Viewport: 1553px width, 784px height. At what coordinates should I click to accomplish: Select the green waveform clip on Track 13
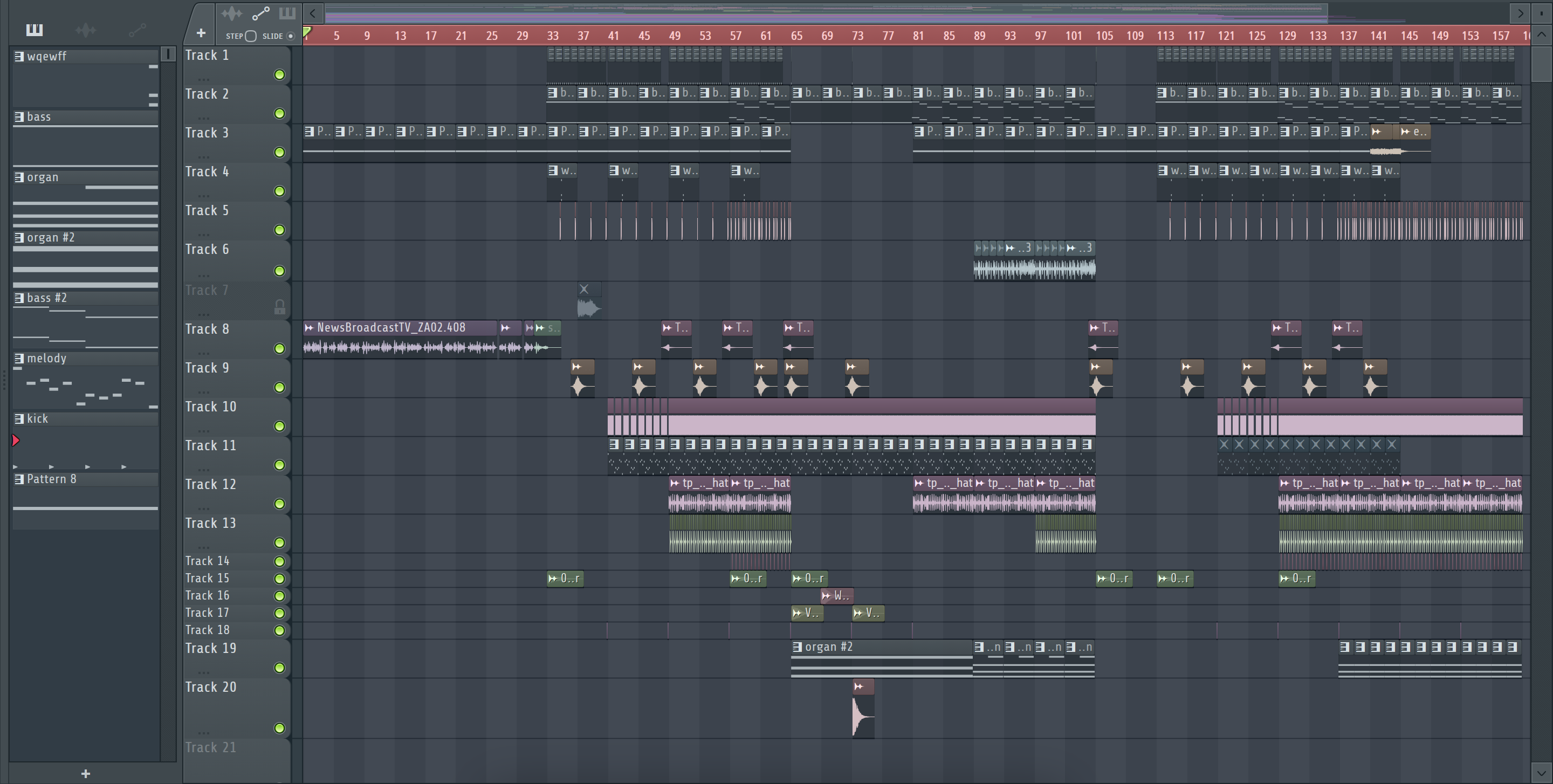pyautogui.click(x=730, y=534)
